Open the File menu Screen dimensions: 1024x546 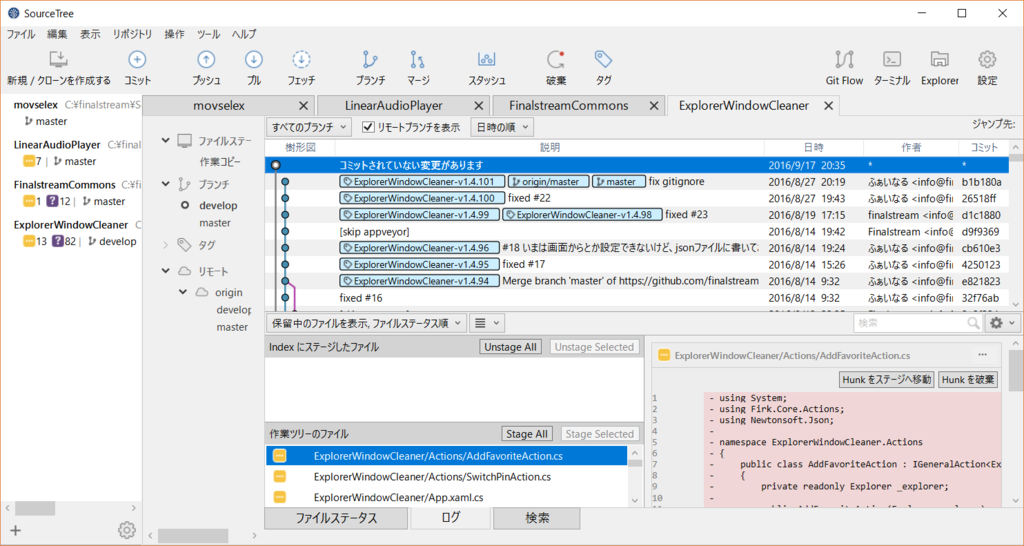coord(21,34)
